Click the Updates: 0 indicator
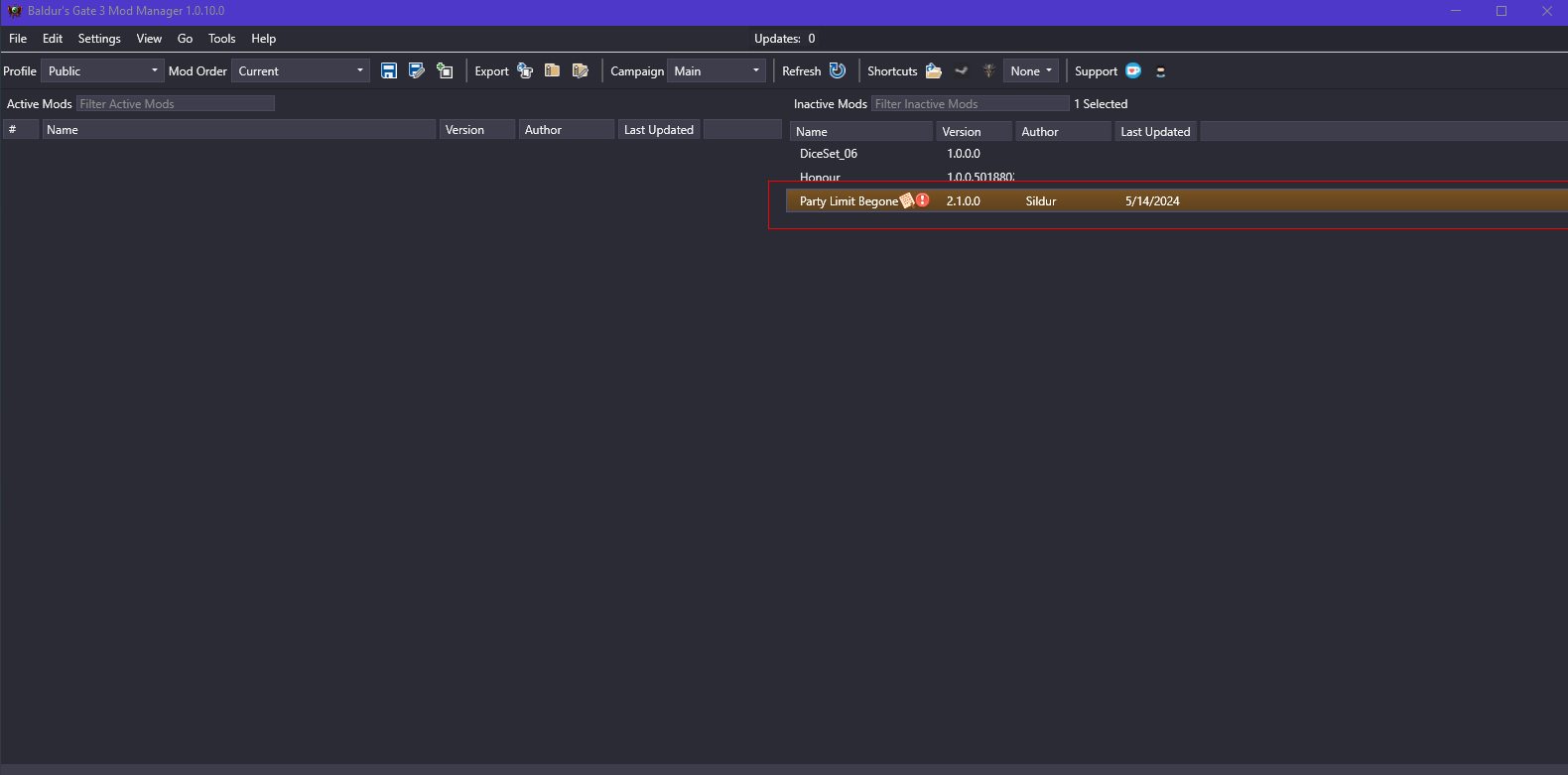 click(x=785, y=39)
